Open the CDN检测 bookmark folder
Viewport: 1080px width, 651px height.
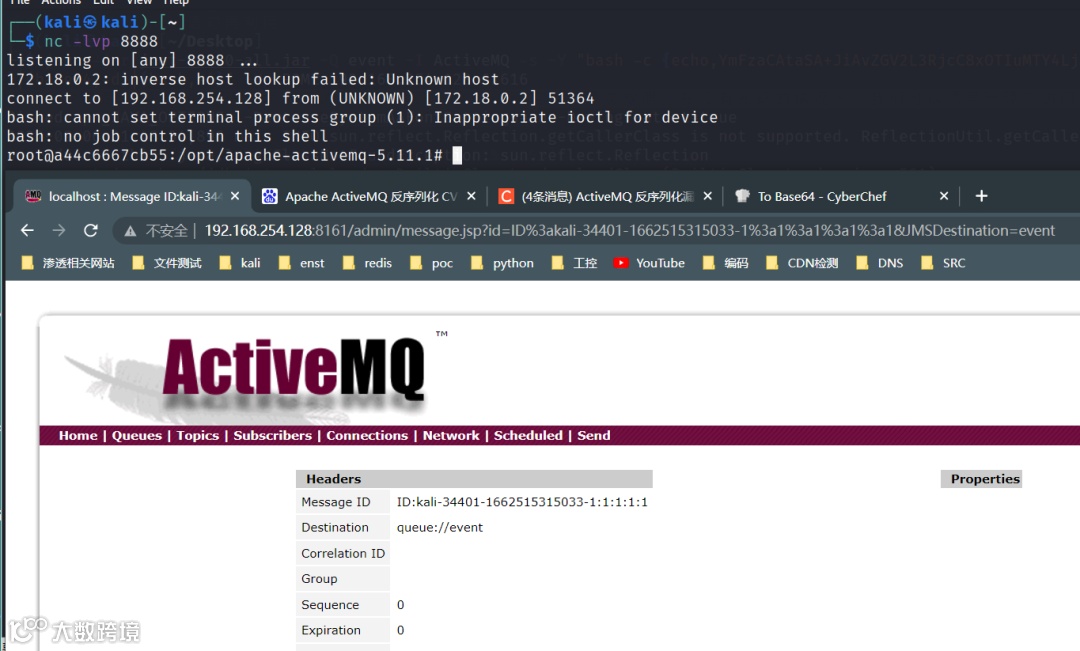pos(802,263)
